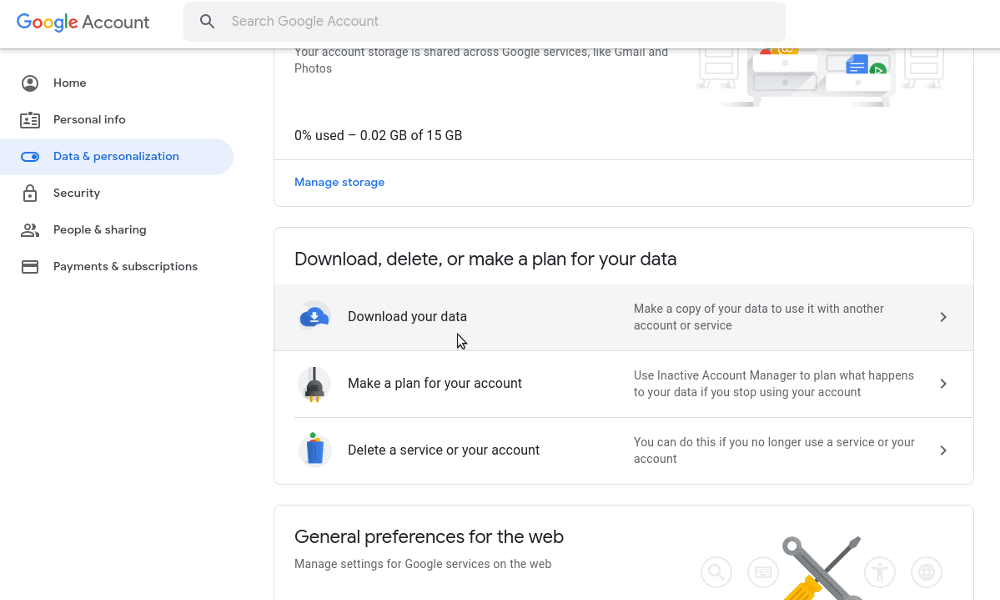Expand the Download your data chevron
Image resolution: width=1000 pixels, height=600 pixels.
point(943,317)
